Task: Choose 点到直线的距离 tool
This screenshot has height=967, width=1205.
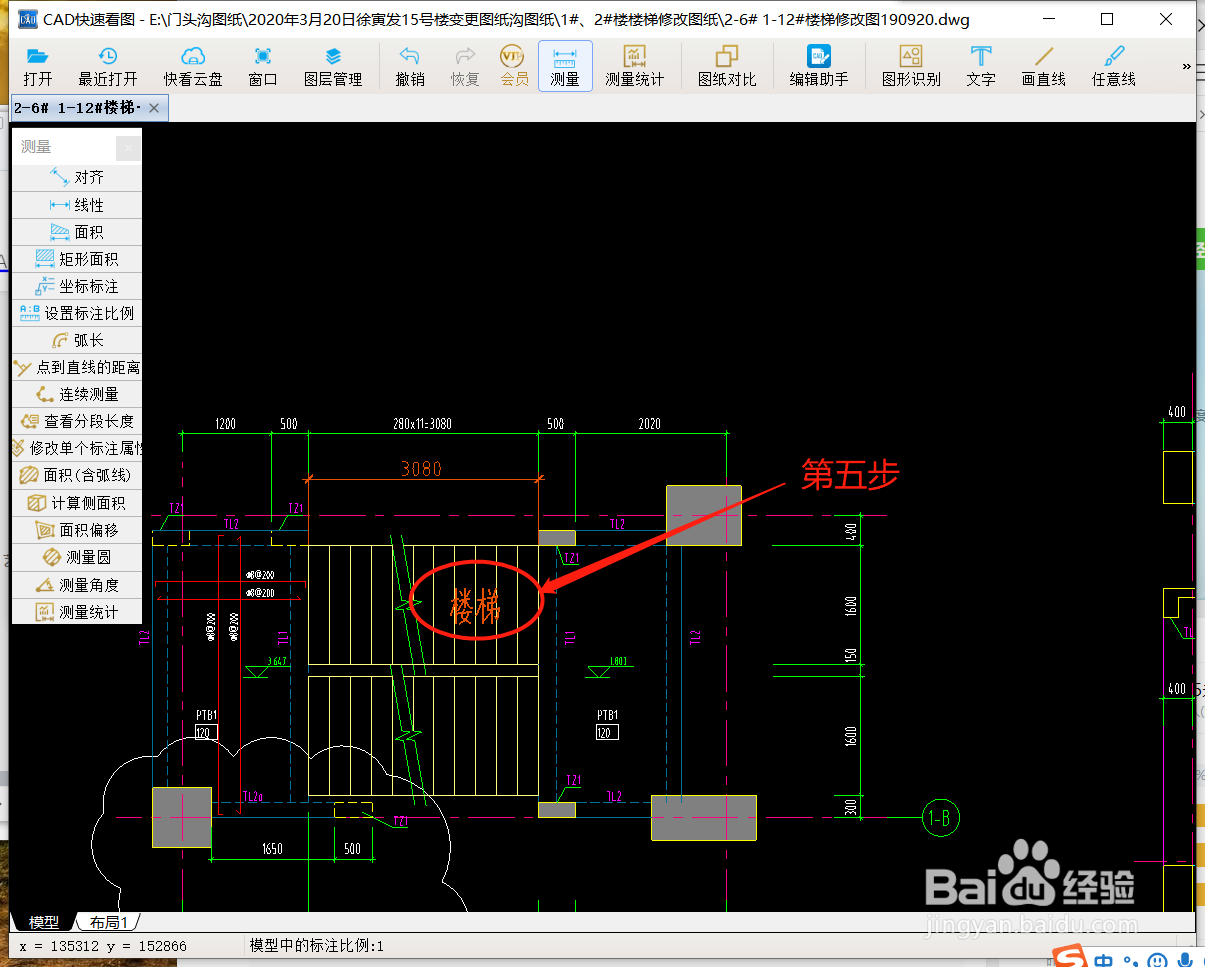Action: click(x=77, y=367)
